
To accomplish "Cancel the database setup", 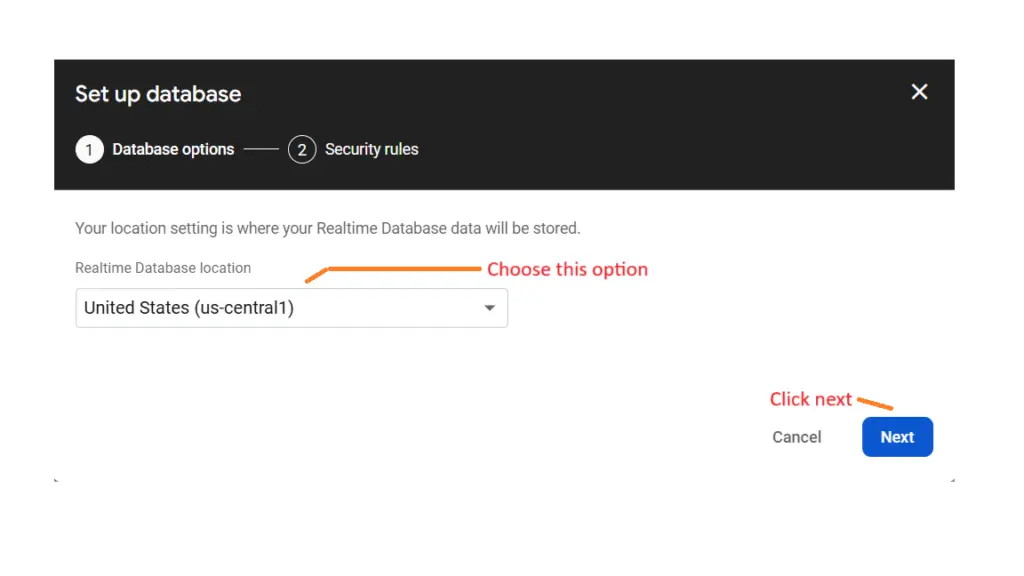I will click(x=797, y=437).
